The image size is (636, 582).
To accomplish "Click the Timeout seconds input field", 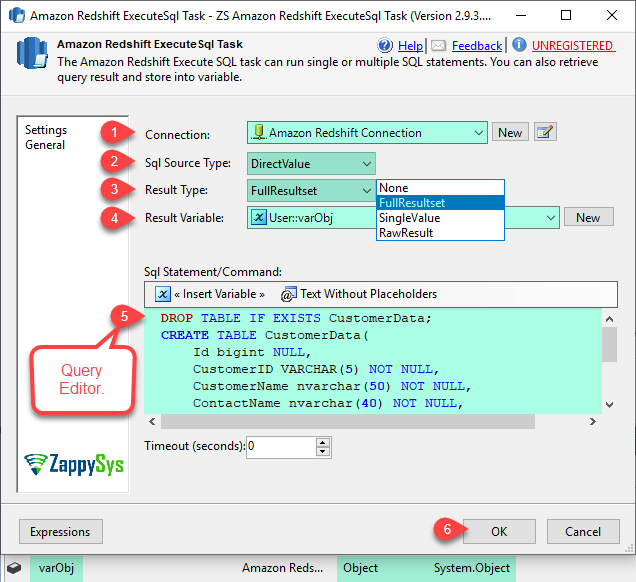I will click(280, 447).
